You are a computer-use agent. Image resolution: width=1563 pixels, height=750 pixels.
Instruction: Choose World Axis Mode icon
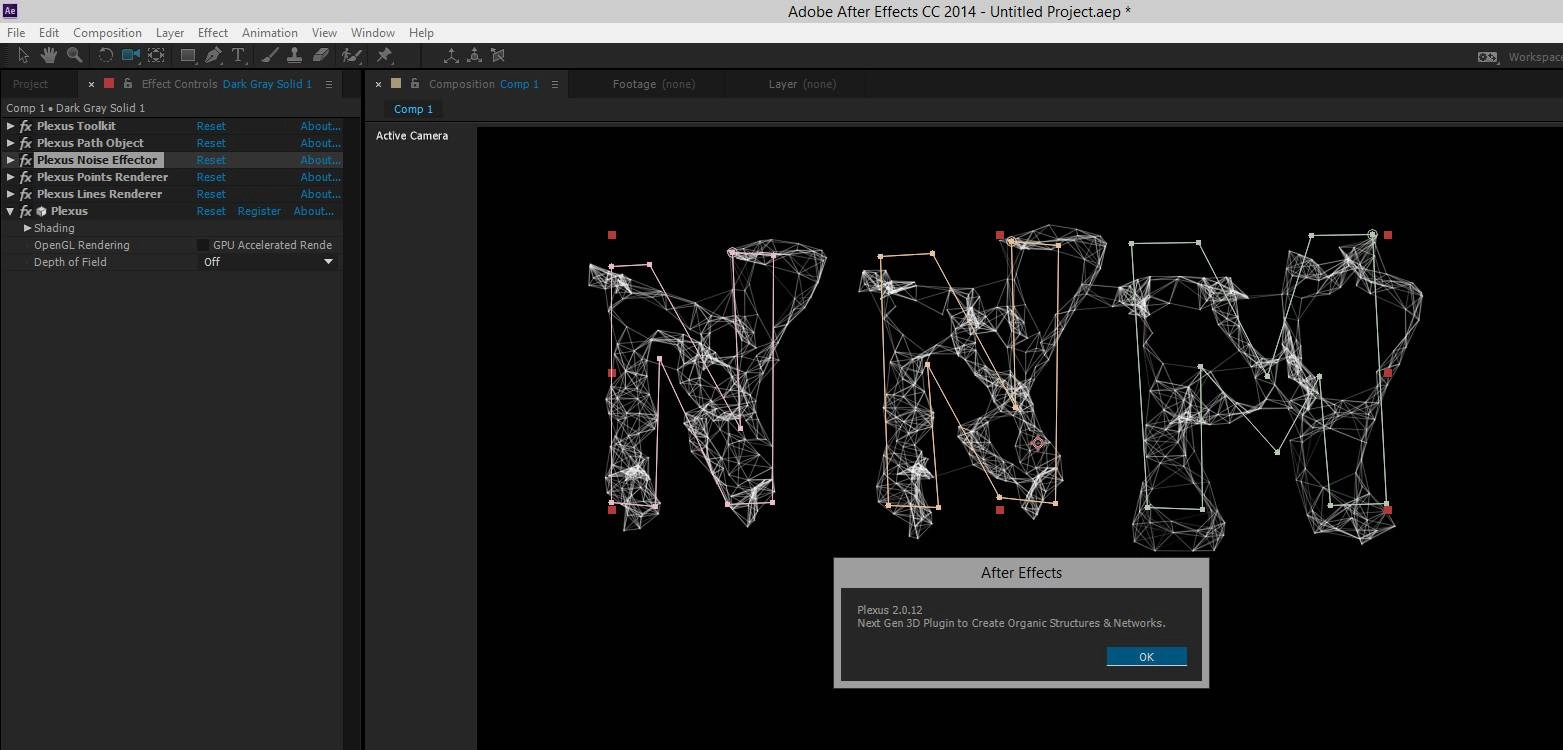[x=474, y=55]
